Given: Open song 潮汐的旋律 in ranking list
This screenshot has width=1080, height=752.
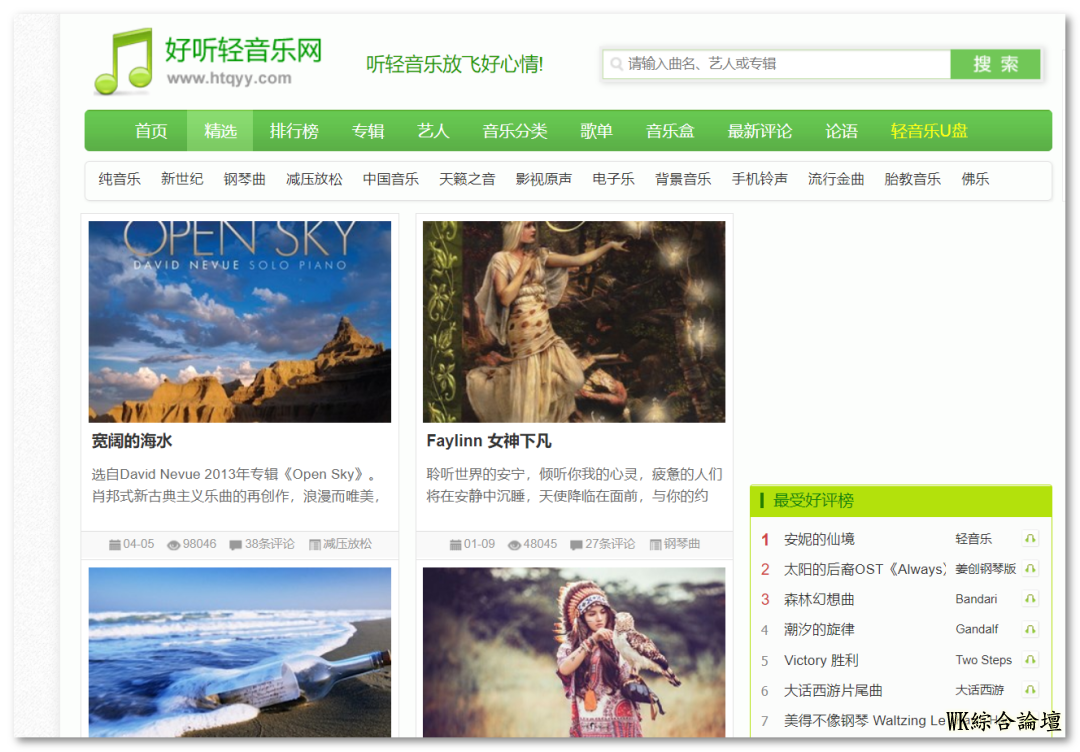Looking at the screenshot, I should 819,630.
